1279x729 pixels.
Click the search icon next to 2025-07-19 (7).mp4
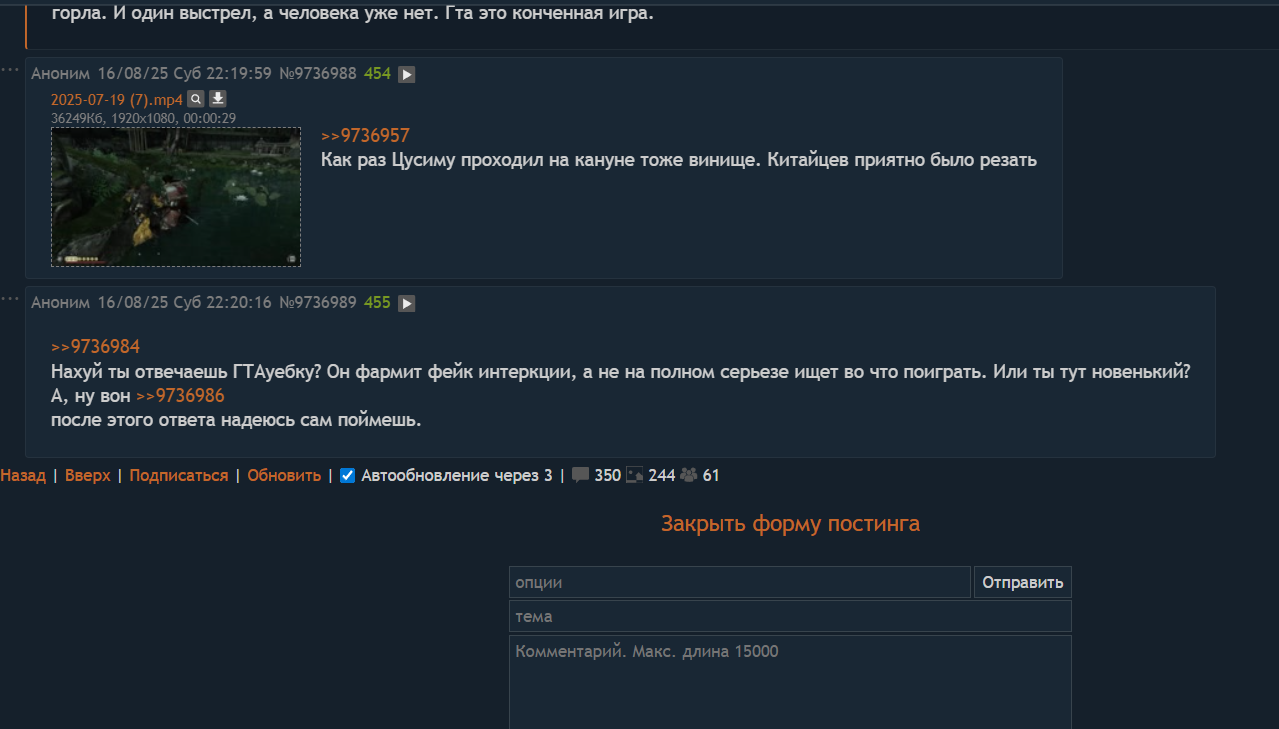[196, 99]
